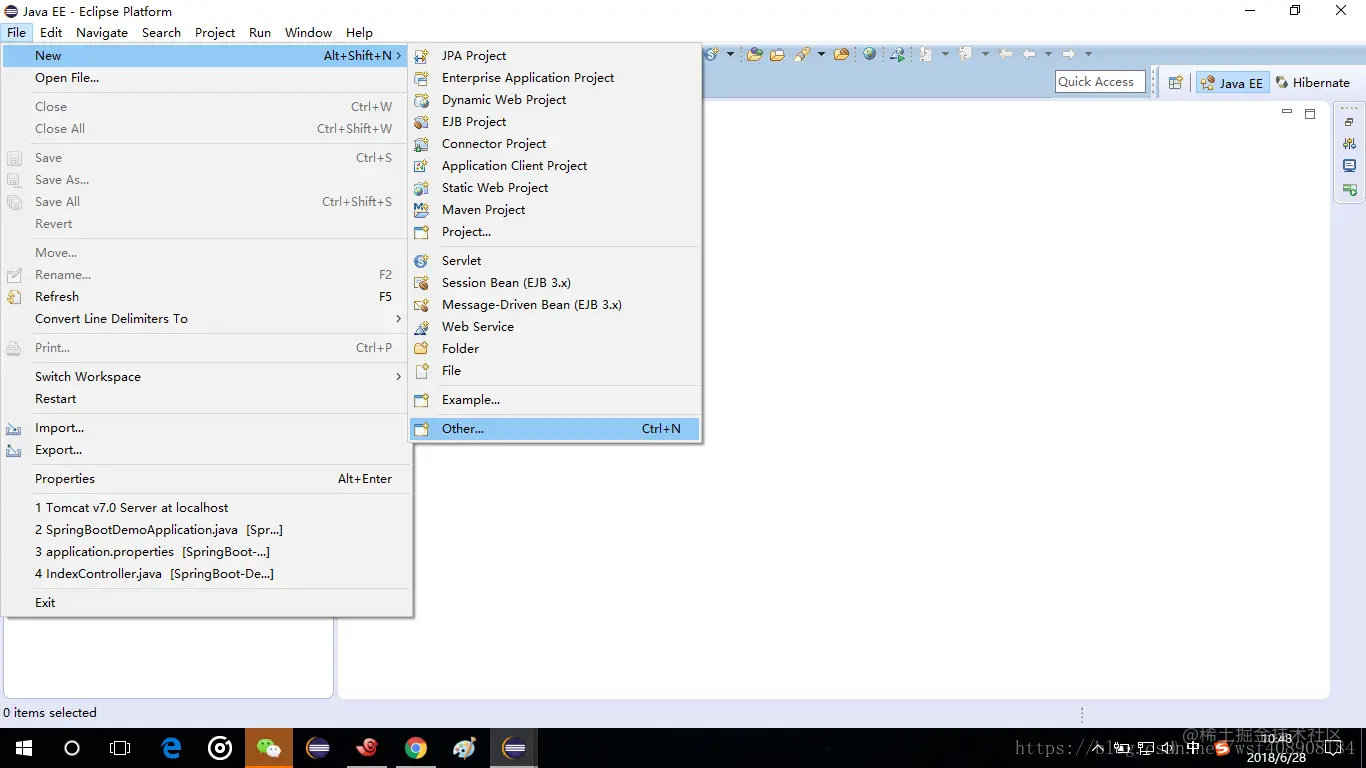Image resolution: width=1366 pixels, height=768 pixels.
Task: Click the Next Annotation toolbar icon
Action: click(x=925, y=54)
